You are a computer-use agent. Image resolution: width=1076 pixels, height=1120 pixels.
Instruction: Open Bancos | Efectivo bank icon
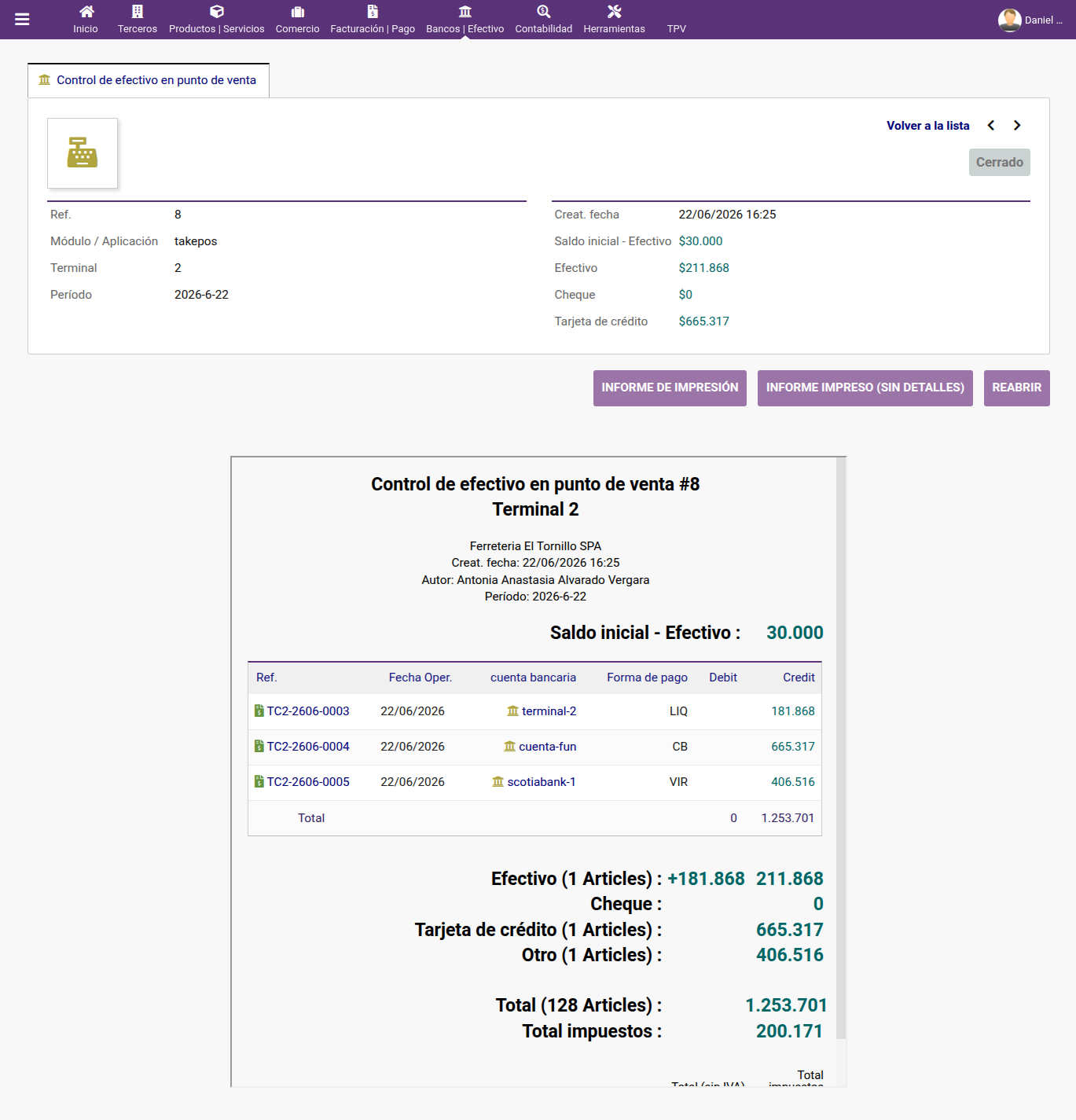tap(465, 12)
